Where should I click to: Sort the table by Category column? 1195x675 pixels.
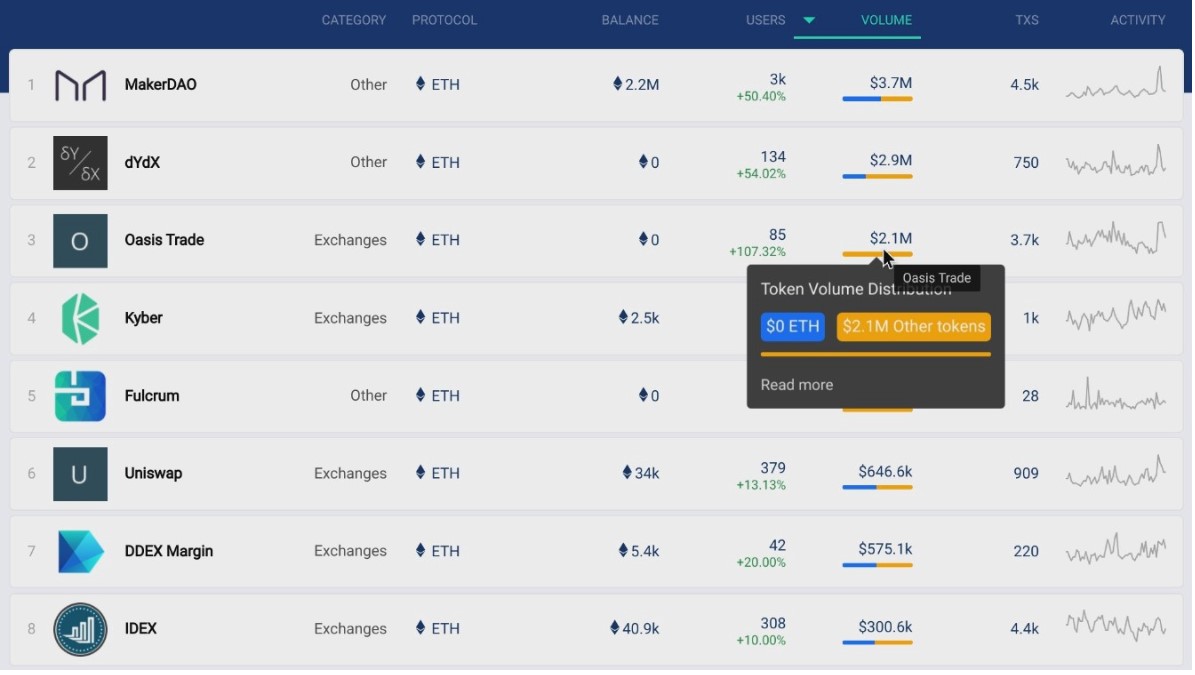point(354,21)
